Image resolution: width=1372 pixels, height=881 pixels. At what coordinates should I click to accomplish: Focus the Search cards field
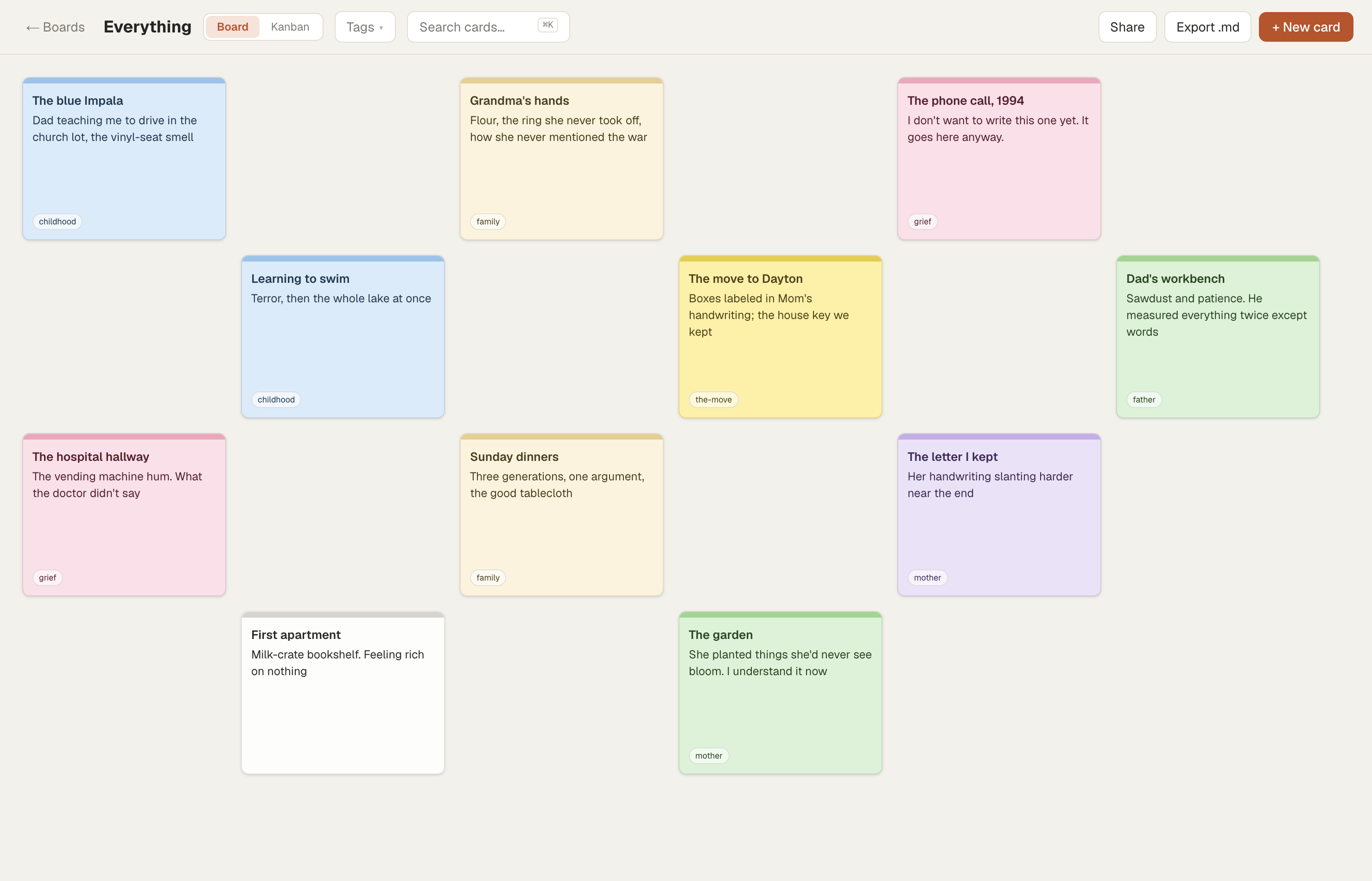point(488,27)
